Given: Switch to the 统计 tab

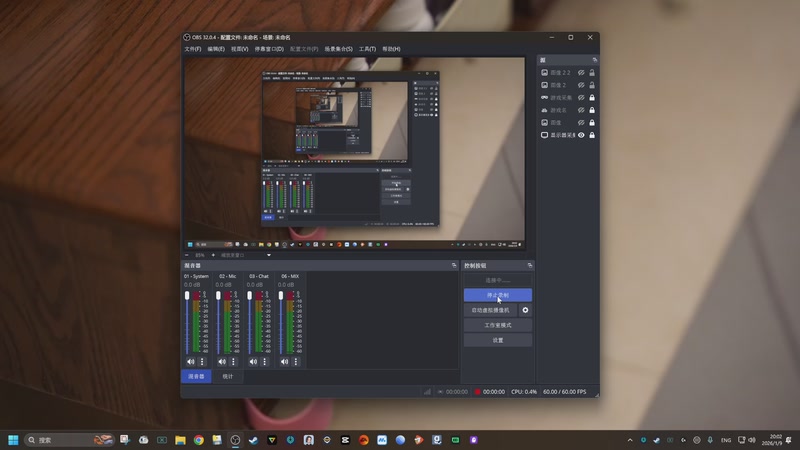Looking at the screenshot, I should tap(228, 377).
